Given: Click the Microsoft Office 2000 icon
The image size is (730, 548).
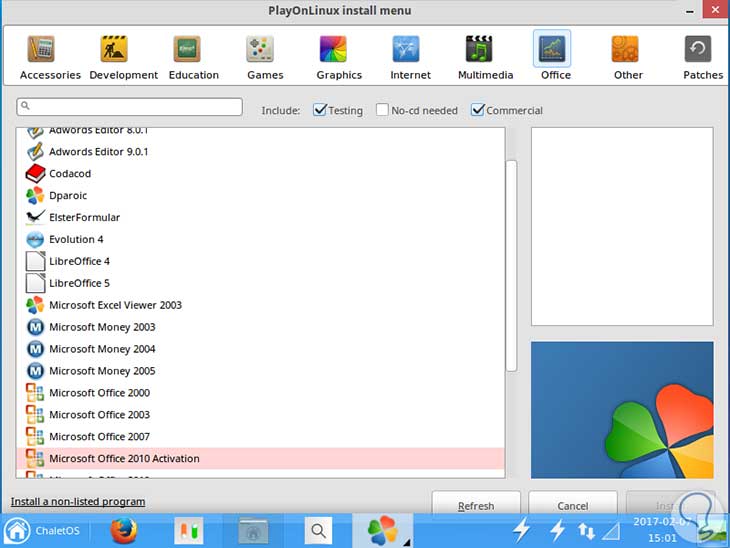Looking at the screenshot, I should coord(35,393).
